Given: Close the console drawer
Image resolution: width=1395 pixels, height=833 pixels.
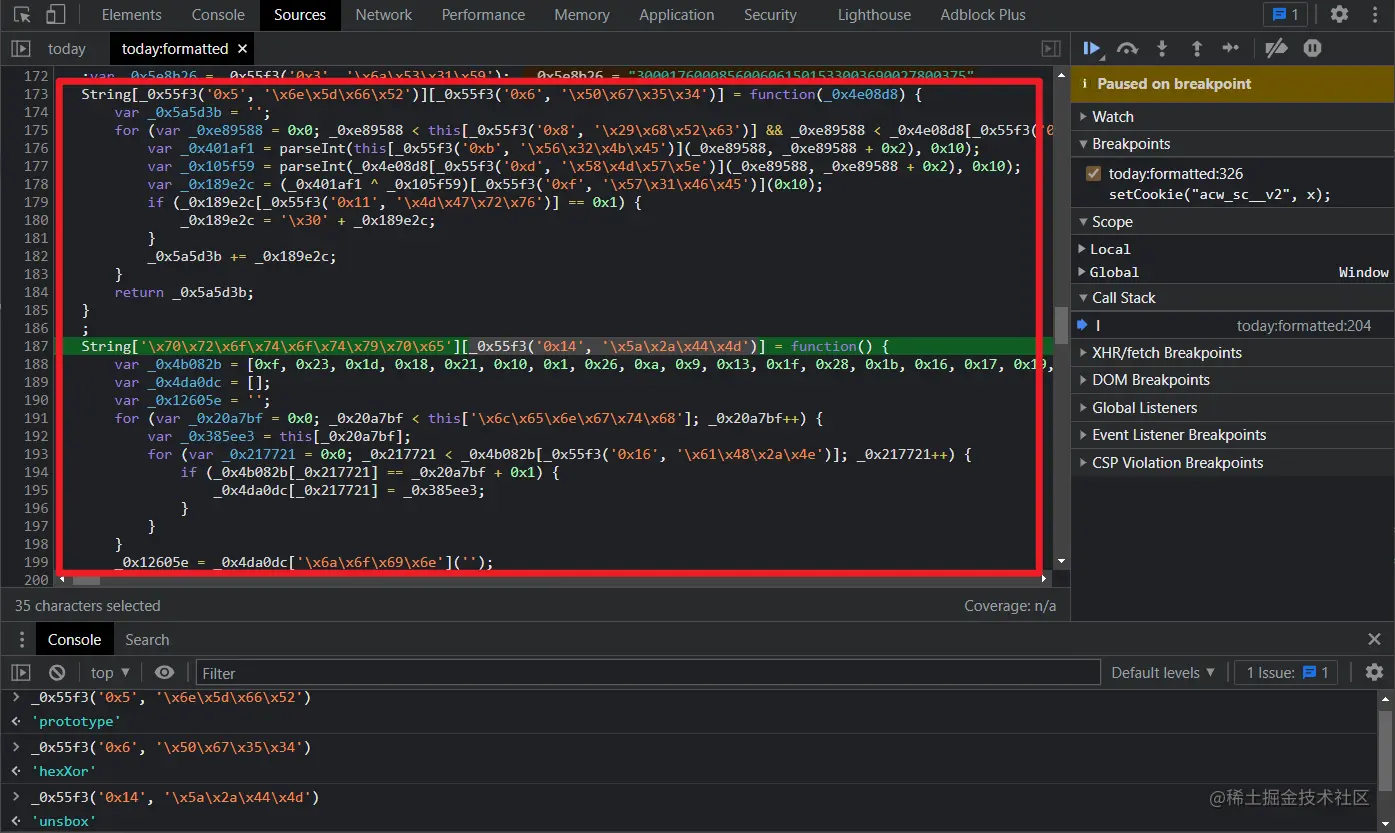Looking at the screenshot, I should 1375,639.
